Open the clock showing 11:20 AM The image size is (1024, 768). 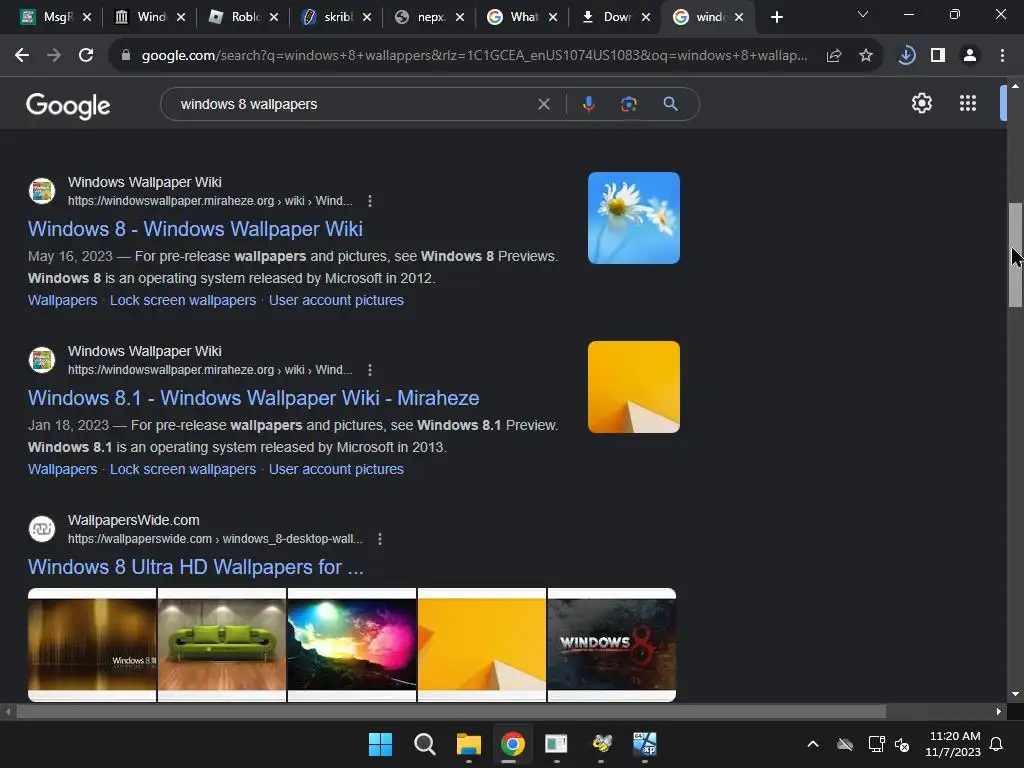tap(953, 744)
